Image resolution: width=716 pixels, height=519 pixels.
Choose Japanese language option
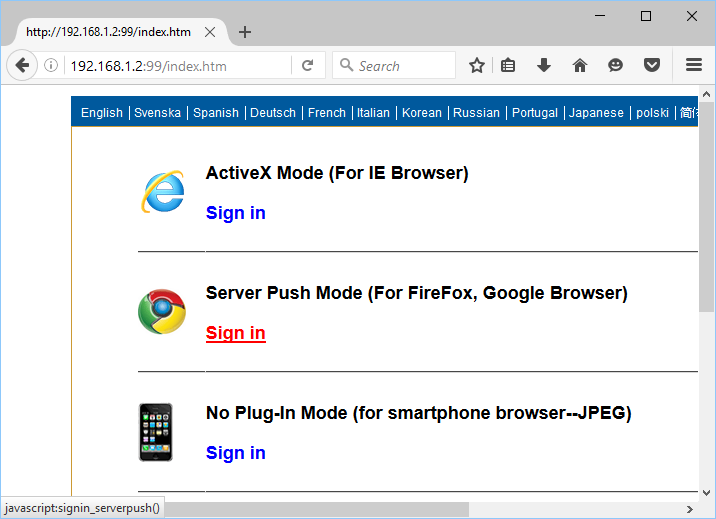tap(596, 113)
